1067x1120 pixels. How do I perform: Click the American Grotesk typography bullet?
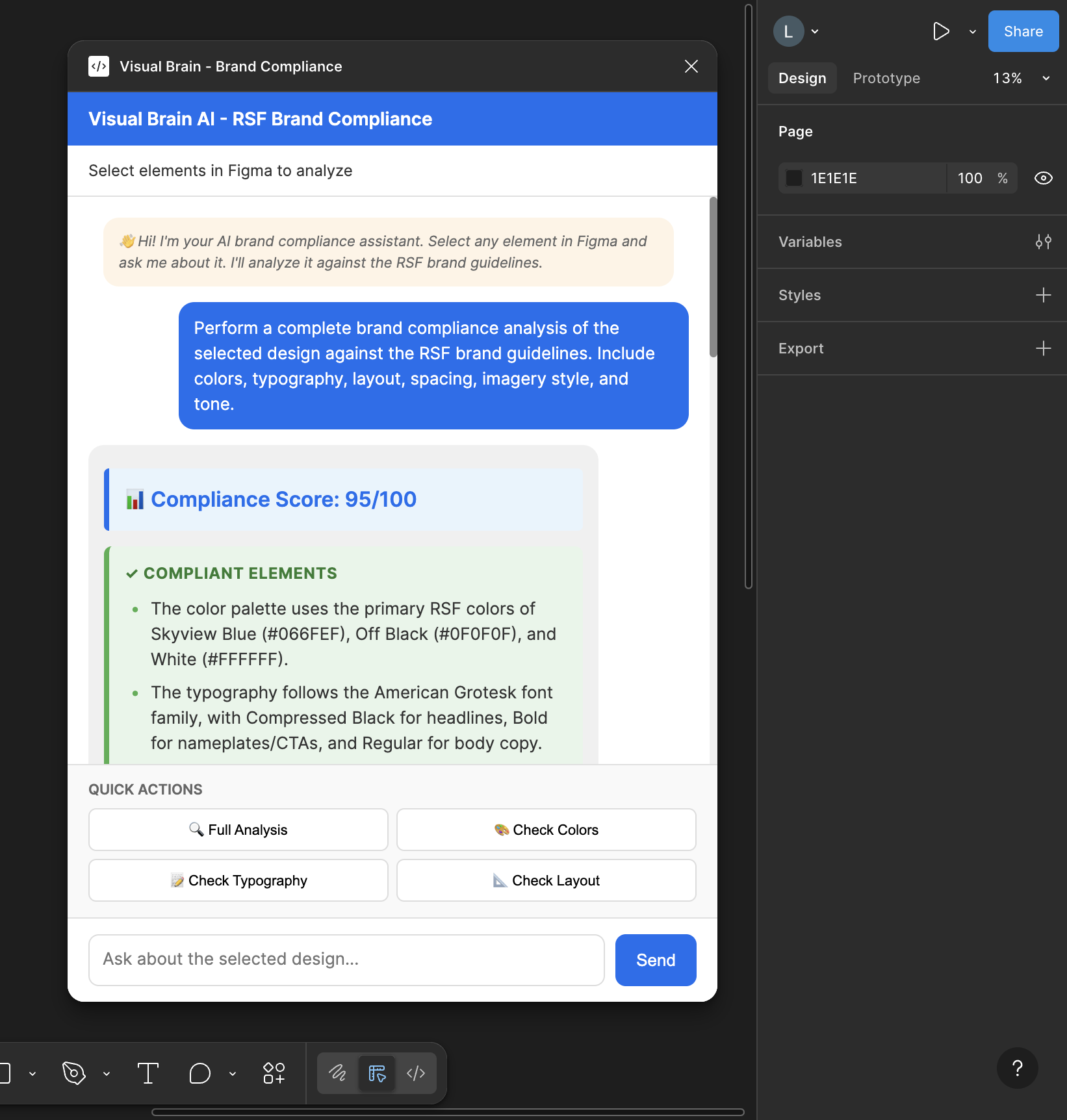coord(352,718)
